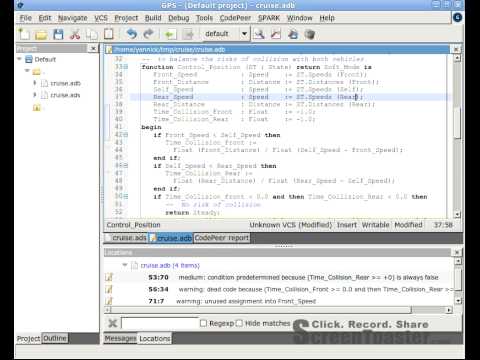Viewport: 480px width, 360px height.
Task: Click the Redo arrow icon
Action: [x=149, y=34]
